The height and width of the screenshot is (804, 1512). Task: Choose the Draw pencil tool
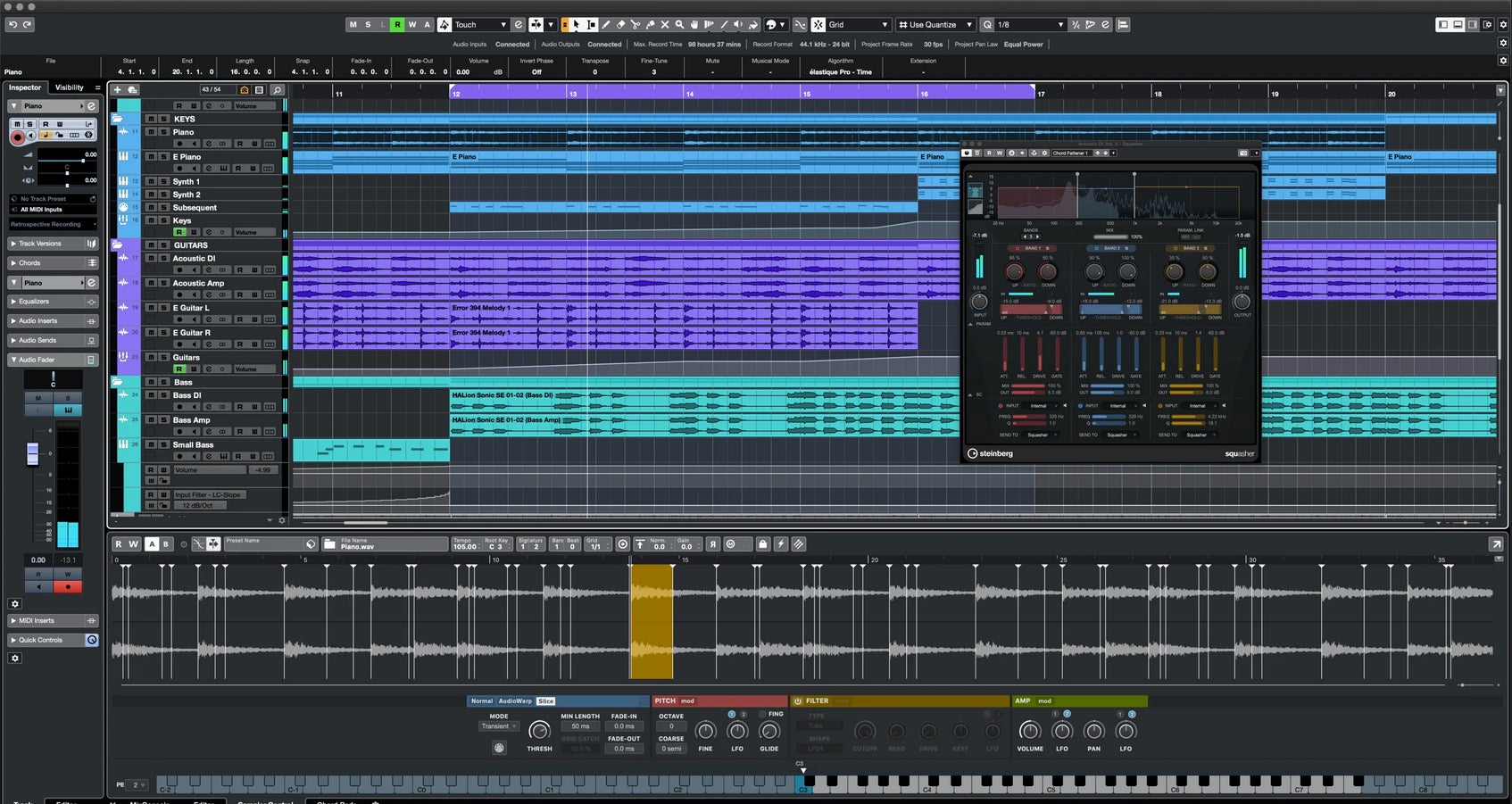point(606,25)
